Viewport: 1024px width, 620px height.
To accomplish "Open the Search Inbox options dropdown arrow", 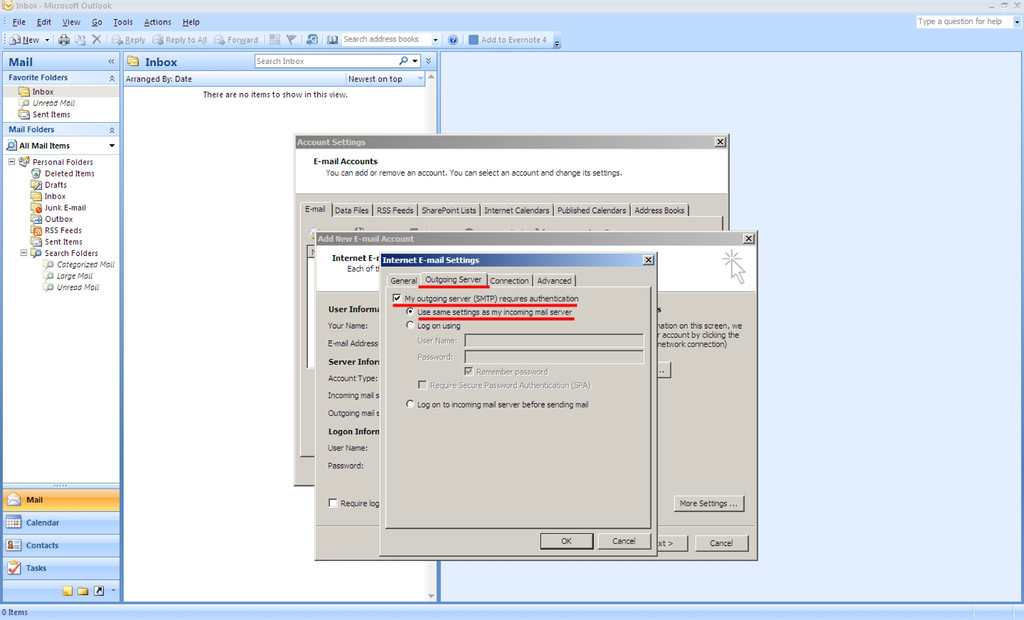I will 415,61.
